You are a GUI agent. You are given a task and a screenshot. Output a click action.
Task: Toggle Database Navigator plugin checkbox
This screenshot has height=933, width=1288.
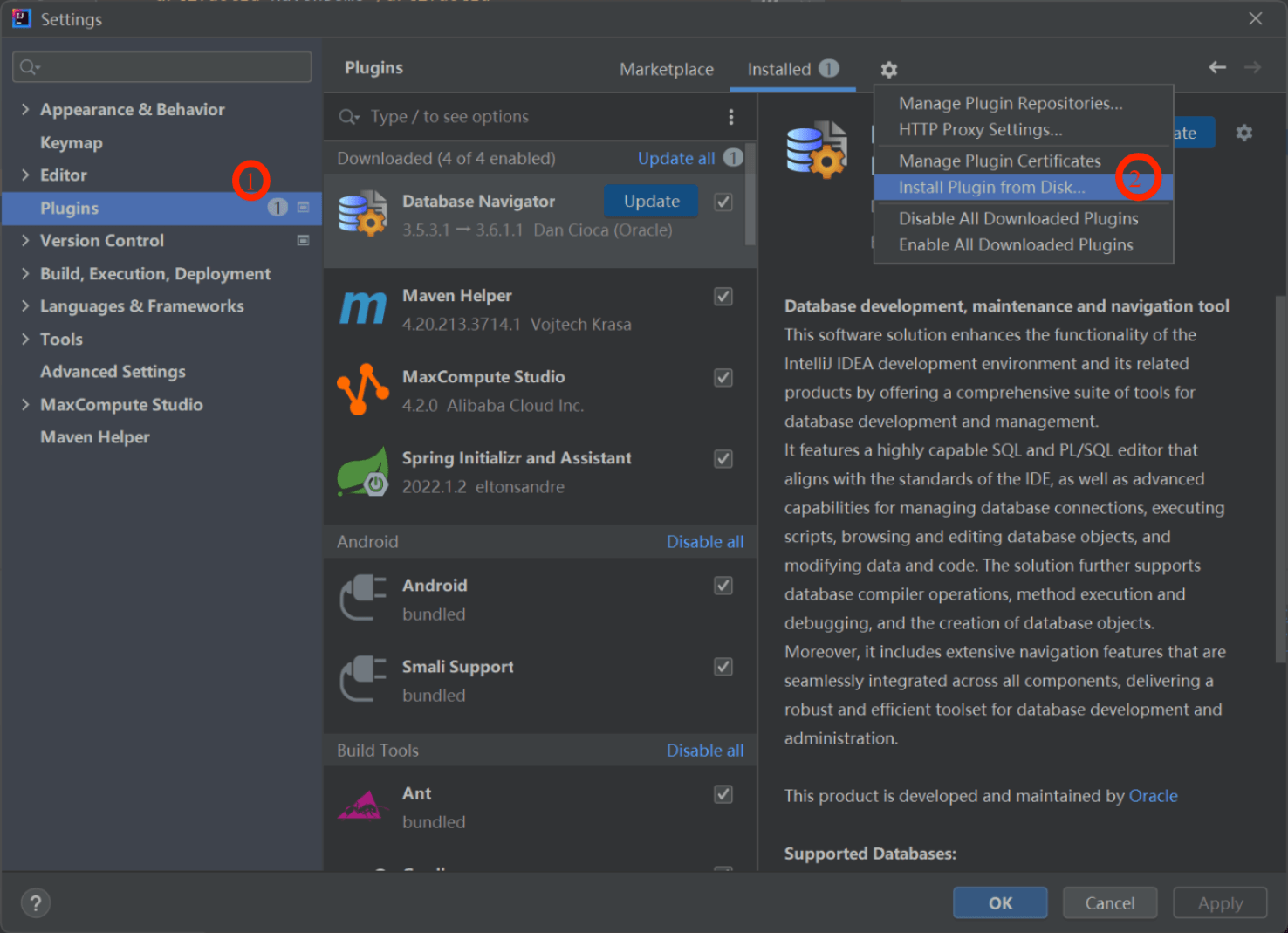tap(723, 202)
